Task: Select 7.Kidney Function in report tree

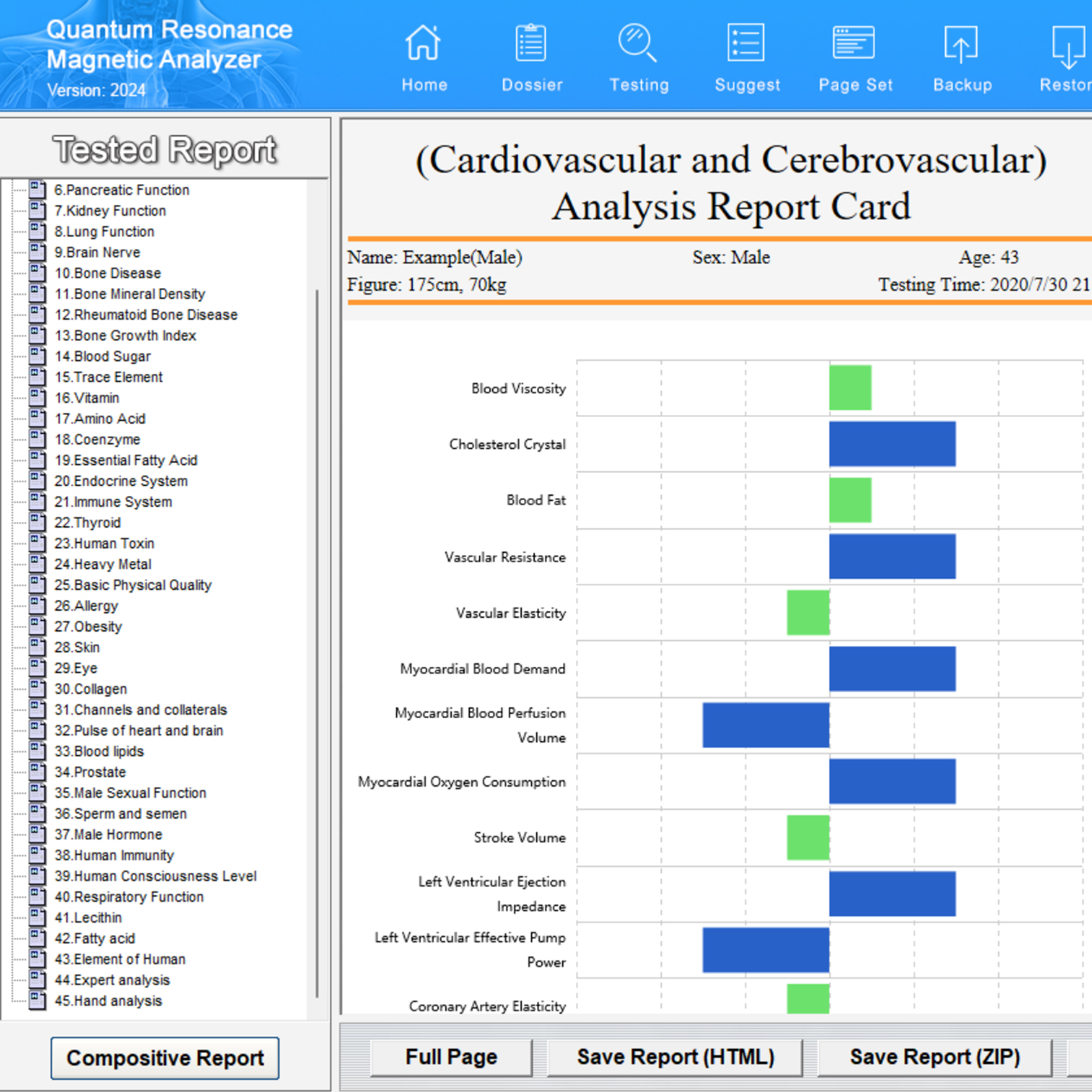Action: [110, 211]
